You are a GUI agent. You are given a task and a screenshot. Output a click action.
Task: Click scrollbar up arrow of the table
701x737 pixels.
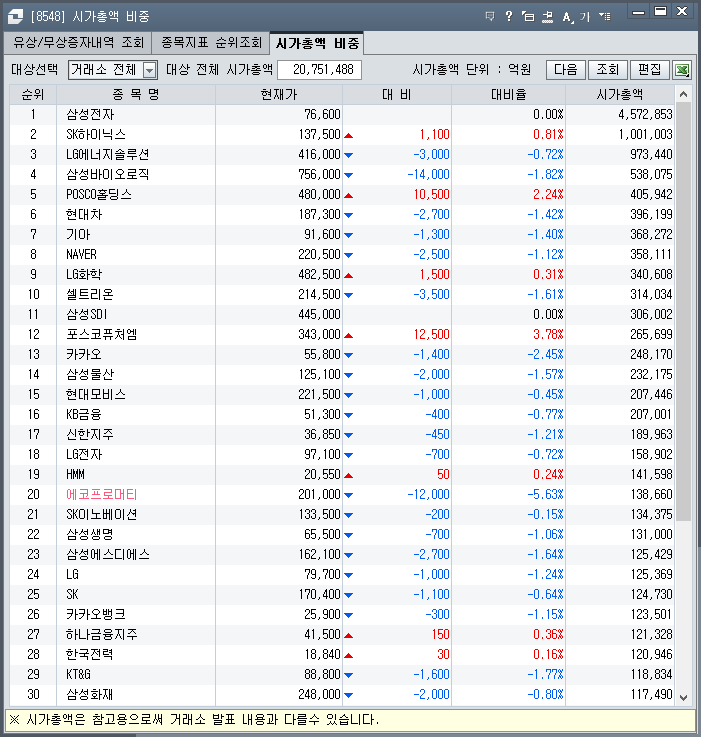click(684, 94)
